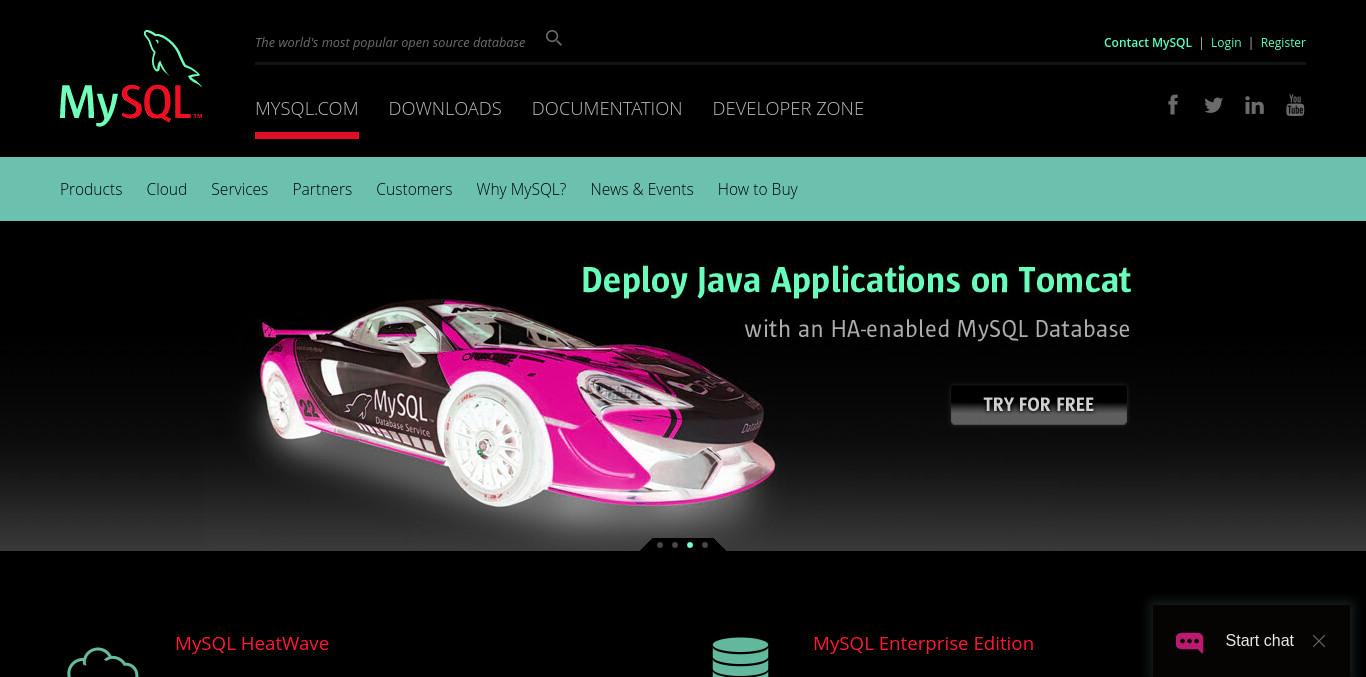Click the TRY FOR FREE button

coord(1039,404)
